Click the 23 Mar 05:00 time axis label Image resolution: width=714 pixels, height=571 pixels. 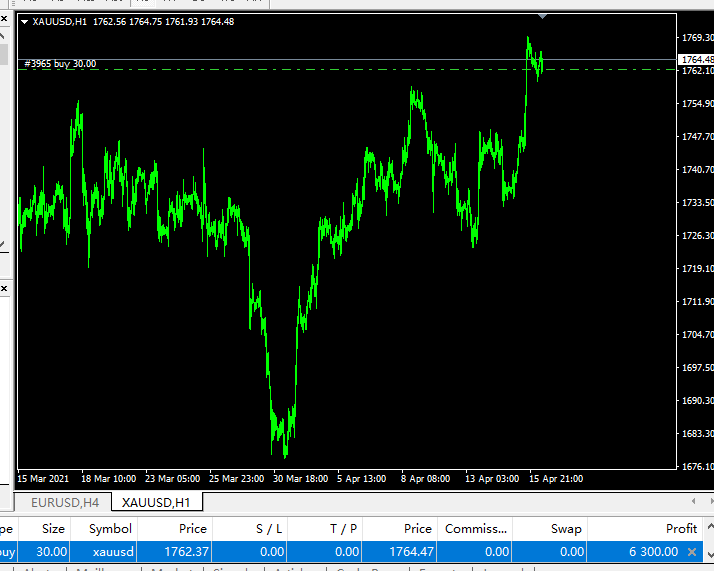tap(173, 479)
